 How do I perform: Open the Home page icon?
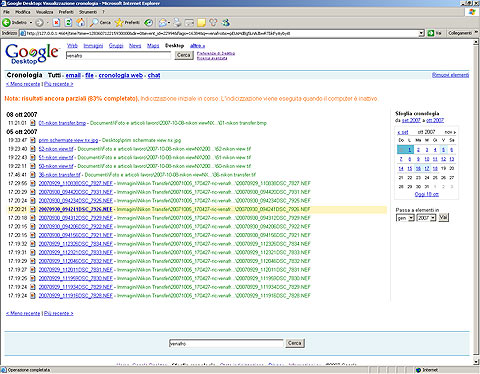click(x=80, y=23)
